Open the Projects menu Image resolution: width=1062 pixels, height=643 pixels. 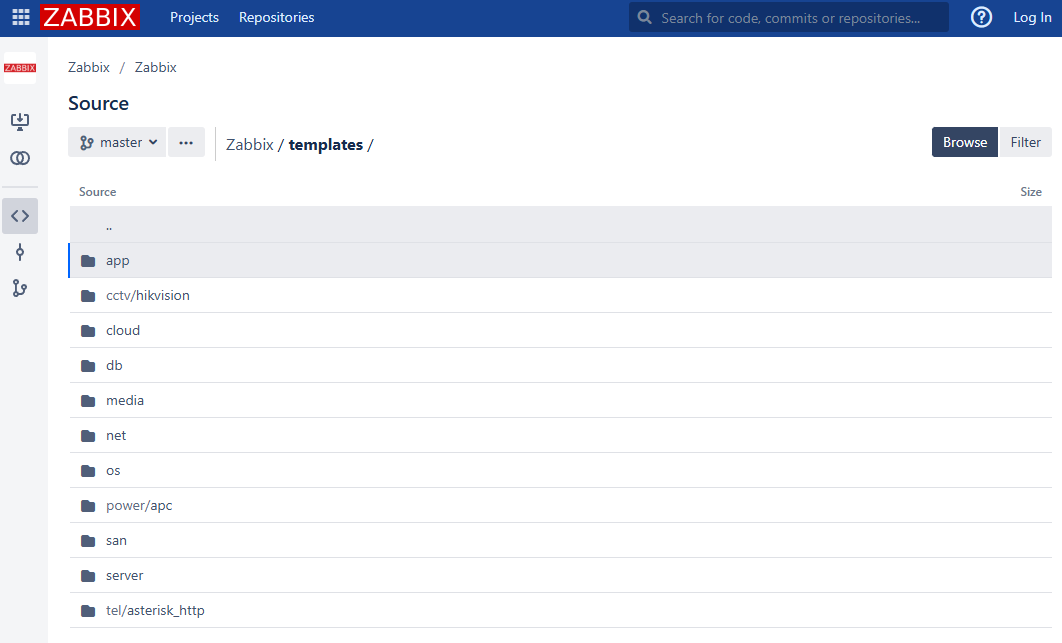coord(194,17)
